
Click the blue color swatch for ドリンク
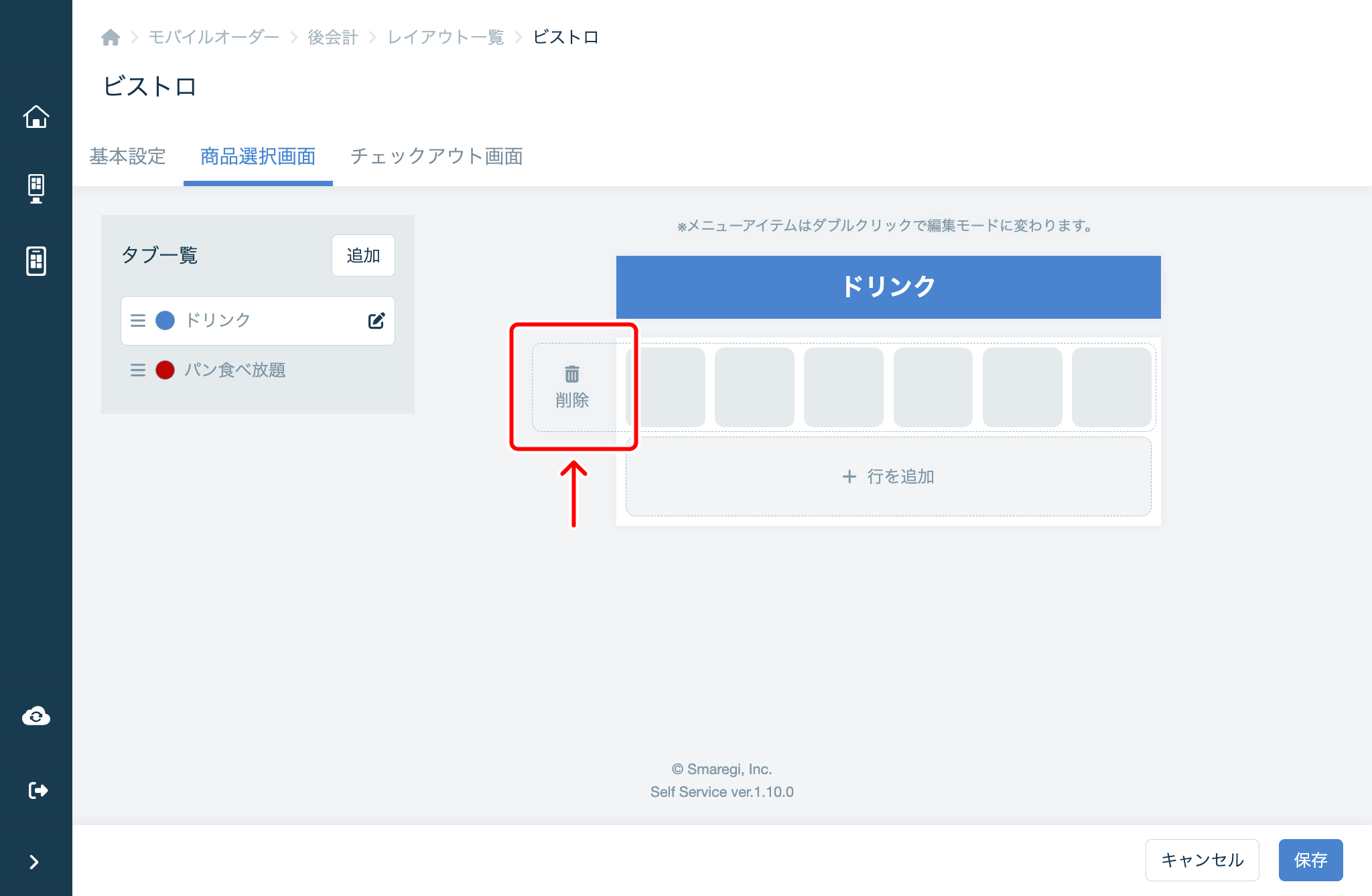165,320
